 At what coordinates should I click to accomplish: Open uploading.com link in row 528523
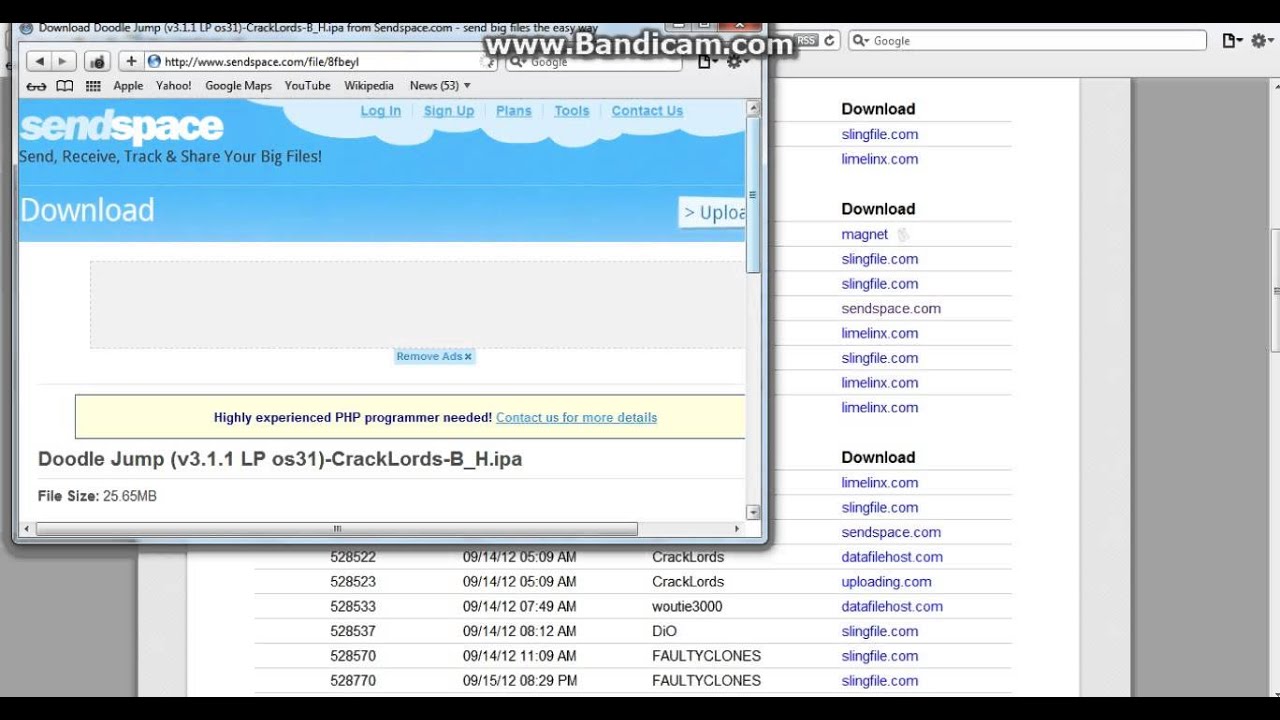coord(886,582)
